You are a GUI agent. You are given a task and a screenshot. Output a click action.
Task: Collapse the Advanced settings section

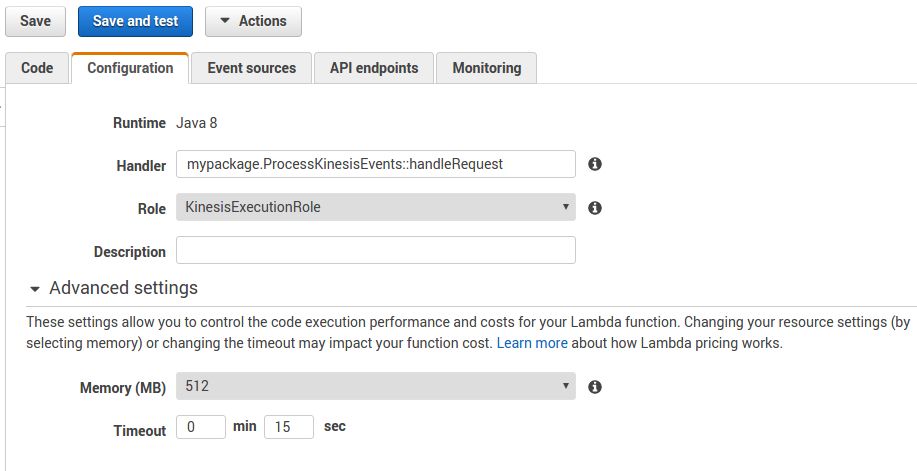tap(113, 288)
